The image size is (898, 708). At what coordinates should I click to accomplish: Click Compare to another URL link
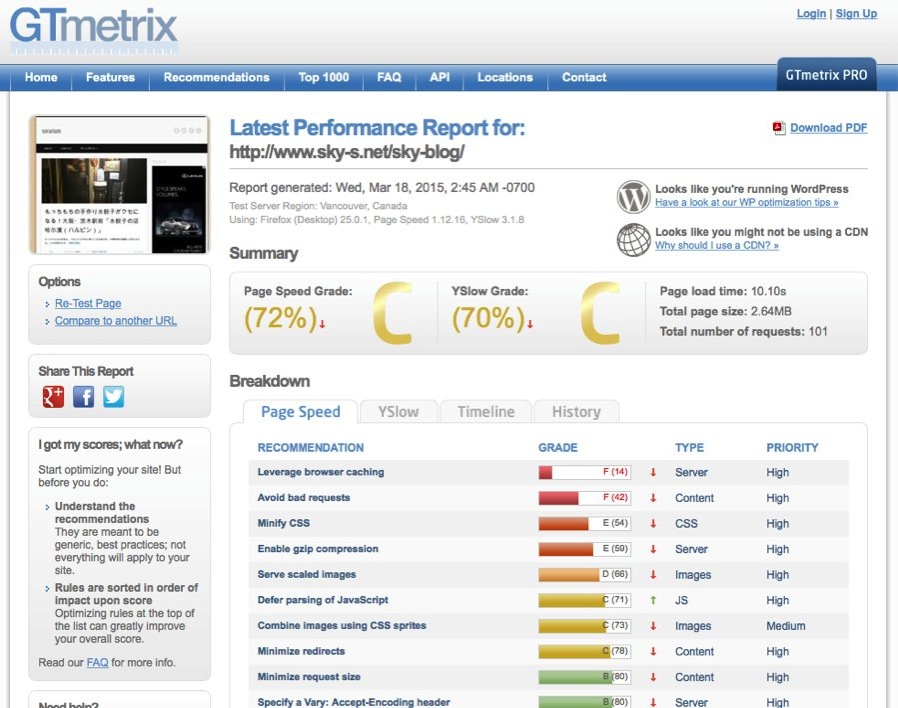point(116,321)
